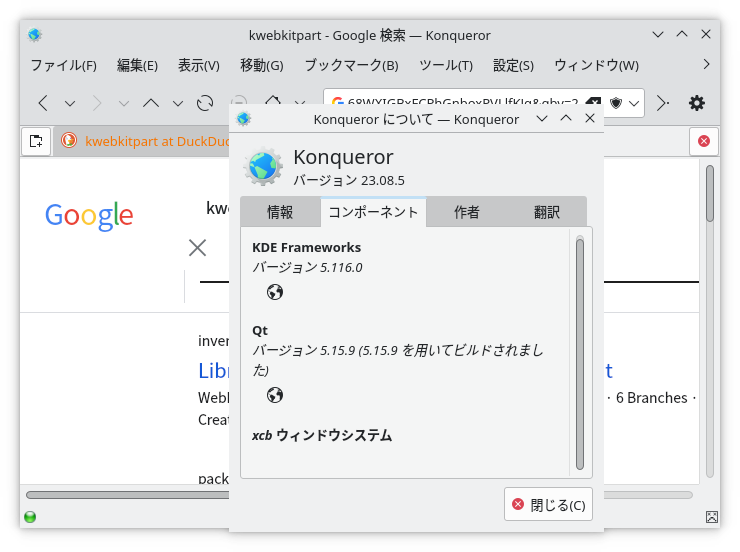Click the new tab icon

36,141
